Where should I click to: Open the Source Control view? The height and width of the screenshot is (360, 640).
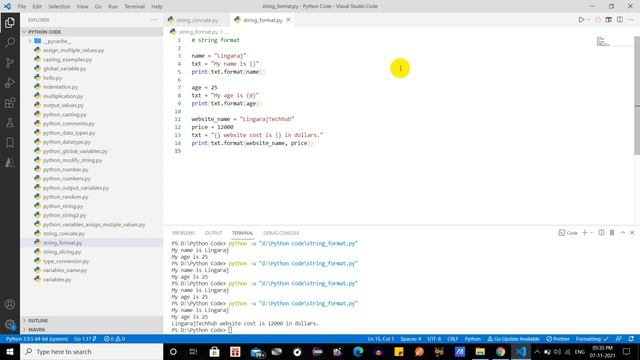(10, 62)
